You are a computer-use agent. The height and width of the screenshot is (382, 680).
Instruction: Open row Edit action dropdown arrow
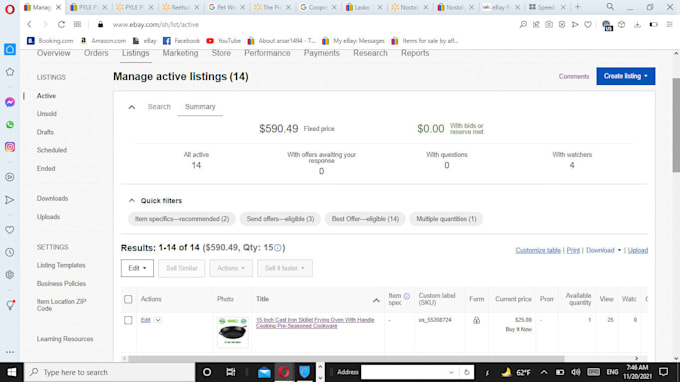click(158, 320)
